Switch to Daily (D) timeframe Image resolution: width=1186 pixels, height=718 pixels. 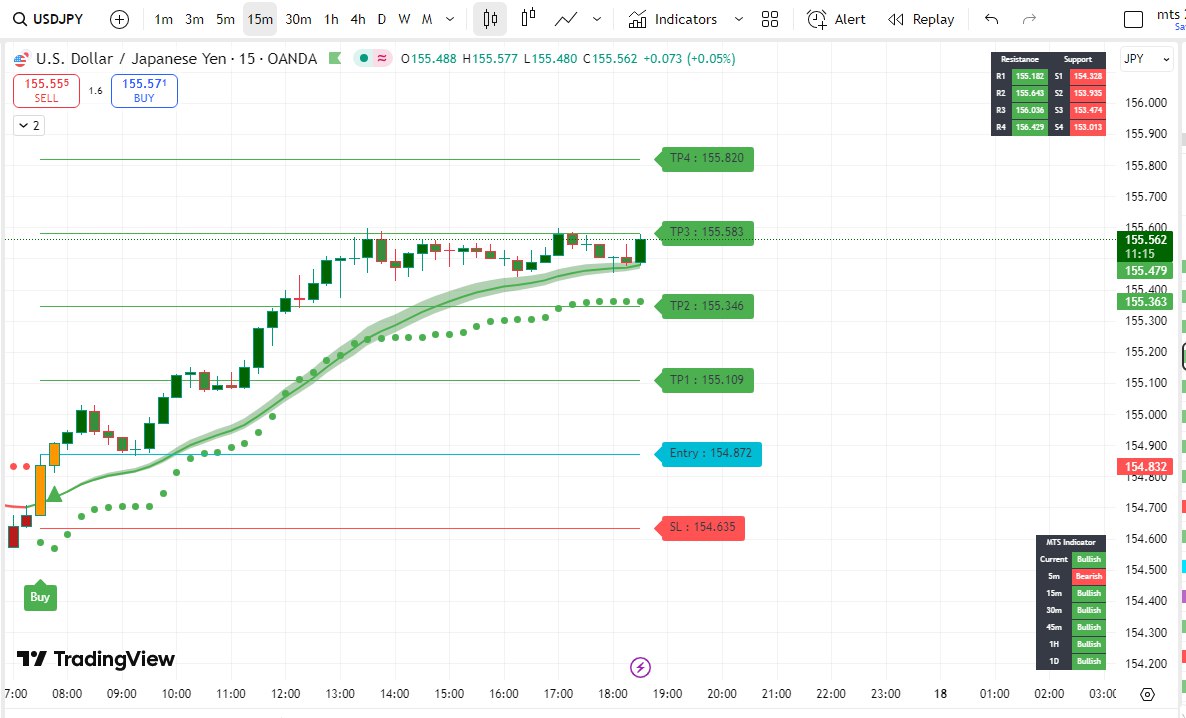pos(381,19)
